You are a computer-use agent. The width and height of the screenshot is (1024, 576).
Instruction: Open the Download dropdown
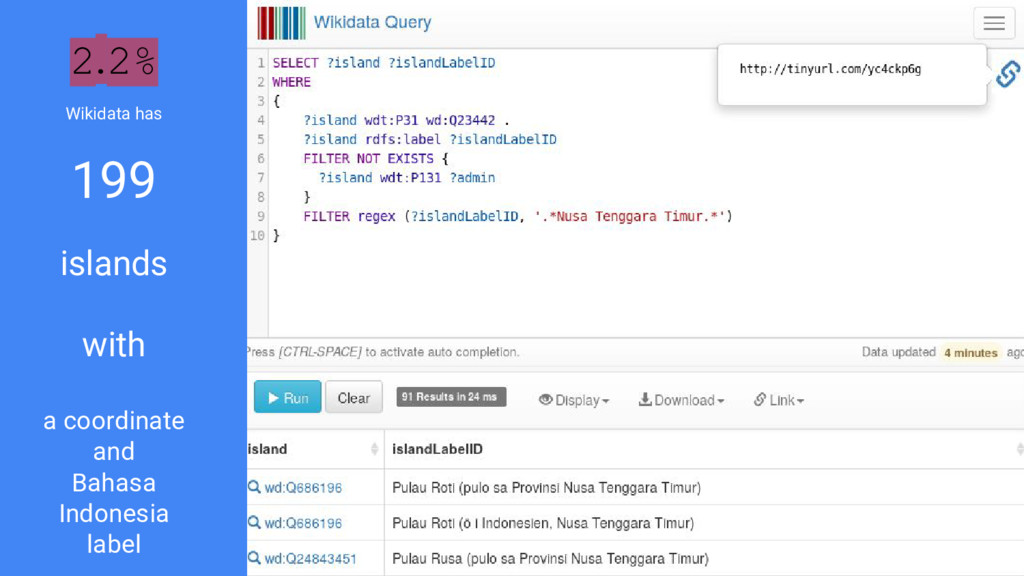click(x=681, y=400)
